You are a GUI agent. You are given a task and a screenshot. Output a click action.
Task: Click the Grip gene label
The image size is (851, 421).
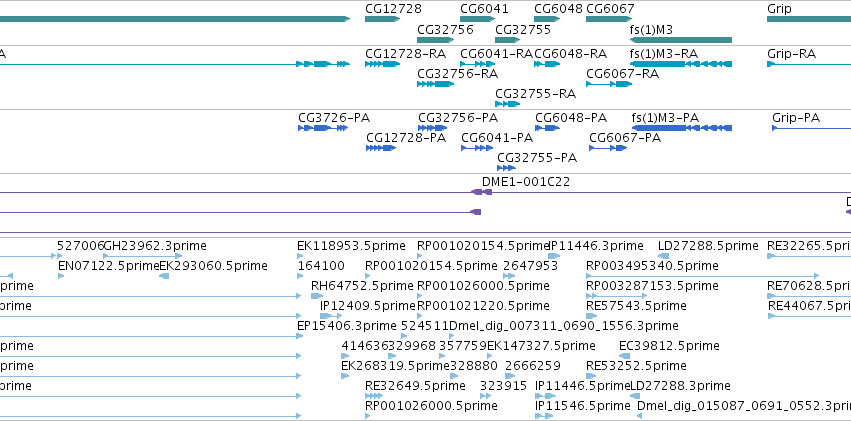(779, 9)
